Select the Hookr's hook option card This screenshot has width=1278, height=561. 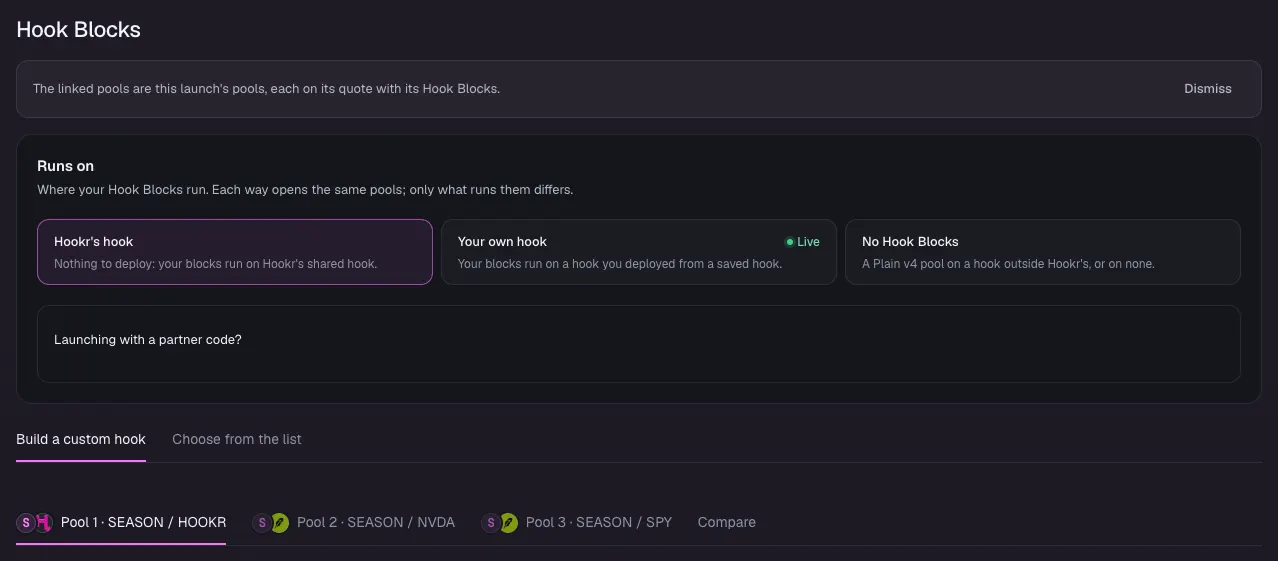[235, 252]
